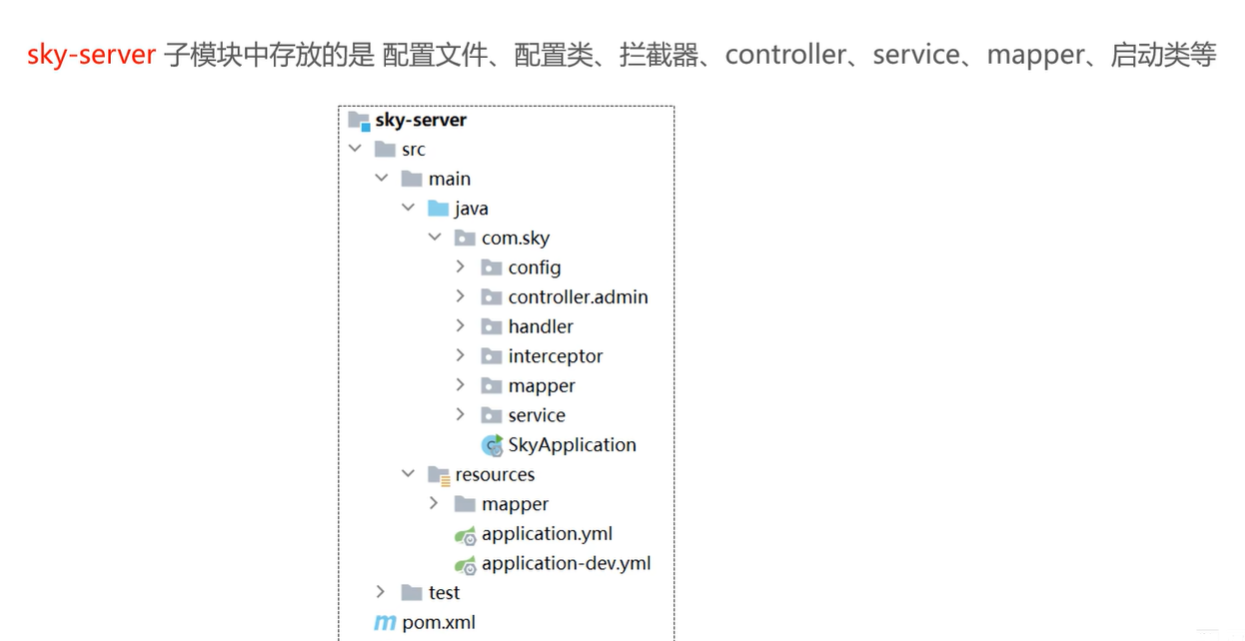Expand the controller.admin package arrow
Image resolution: width=1245 pixels, height=641 pixels.
point(460,296)
